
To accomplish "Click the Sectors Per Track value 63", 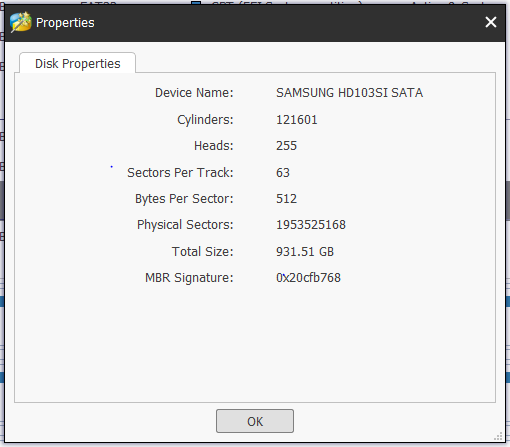I will point(283,173).
